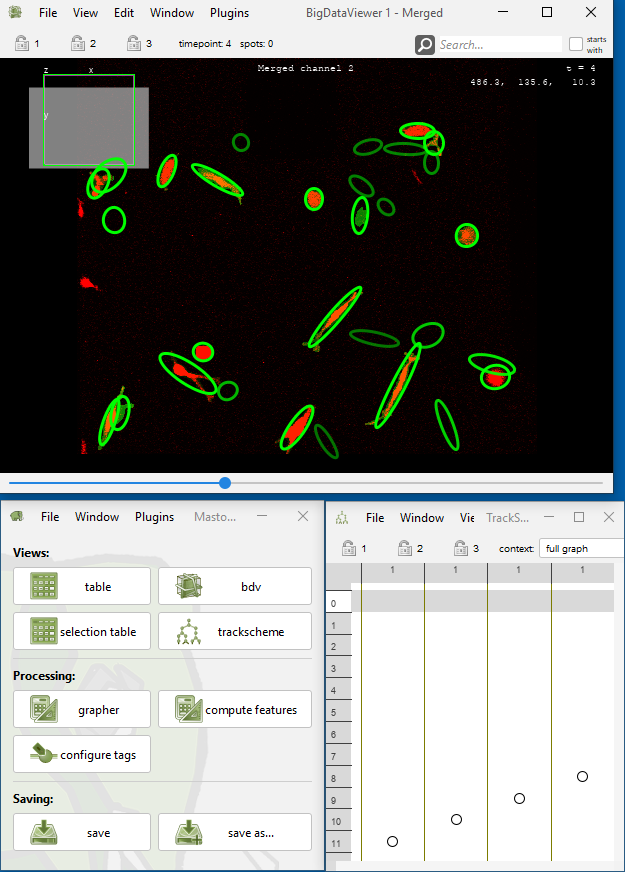Minimize the BigDataViewer window
Screen dimensions: 625x872
(503, 12)
